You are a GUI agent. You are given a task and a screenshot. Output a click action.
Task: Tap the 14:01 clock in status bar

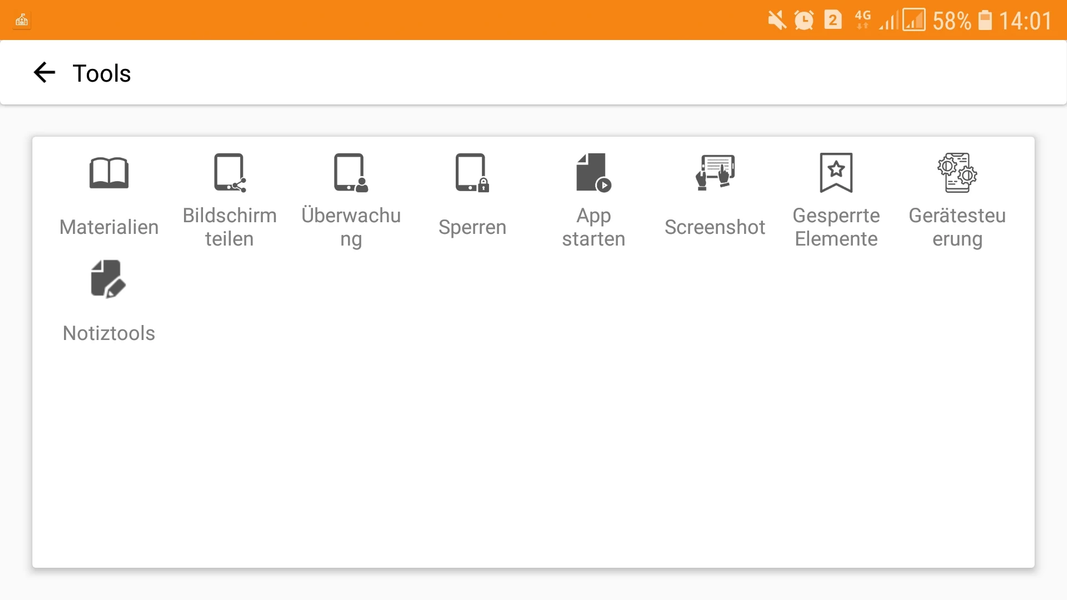click(x=1025, y=20)
